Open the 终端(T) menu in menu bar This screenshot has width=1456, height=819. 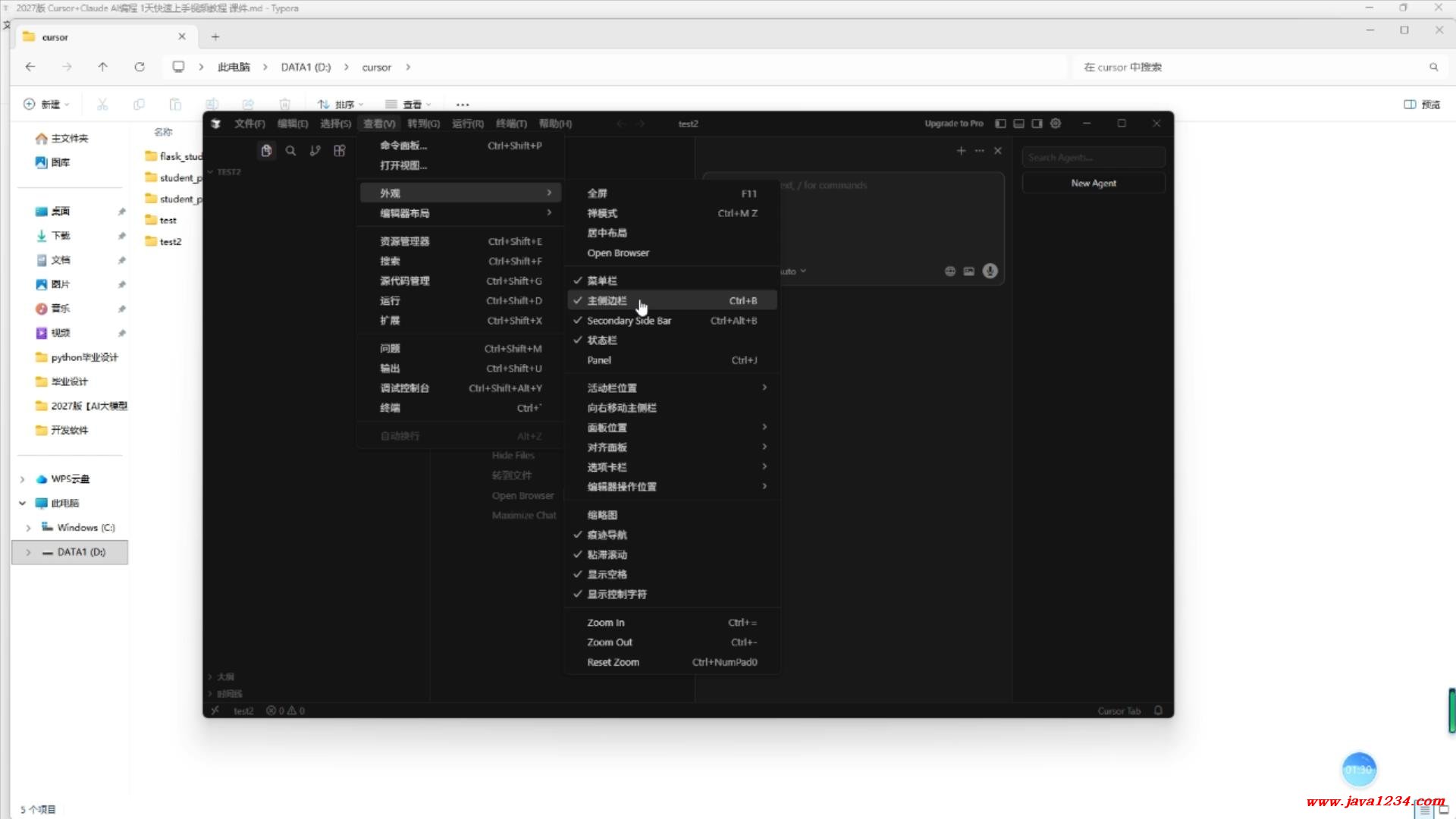(x=511, y=124)
